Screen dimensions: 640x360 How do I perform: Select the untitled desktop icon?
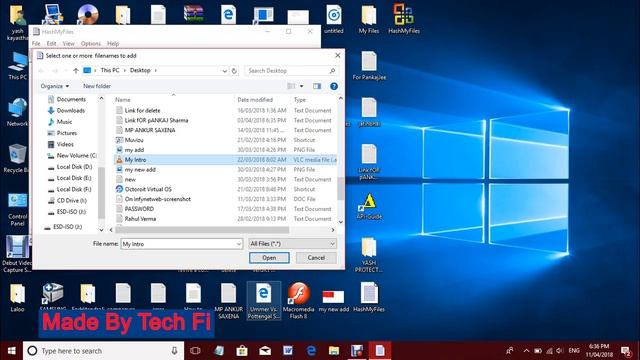333,18
